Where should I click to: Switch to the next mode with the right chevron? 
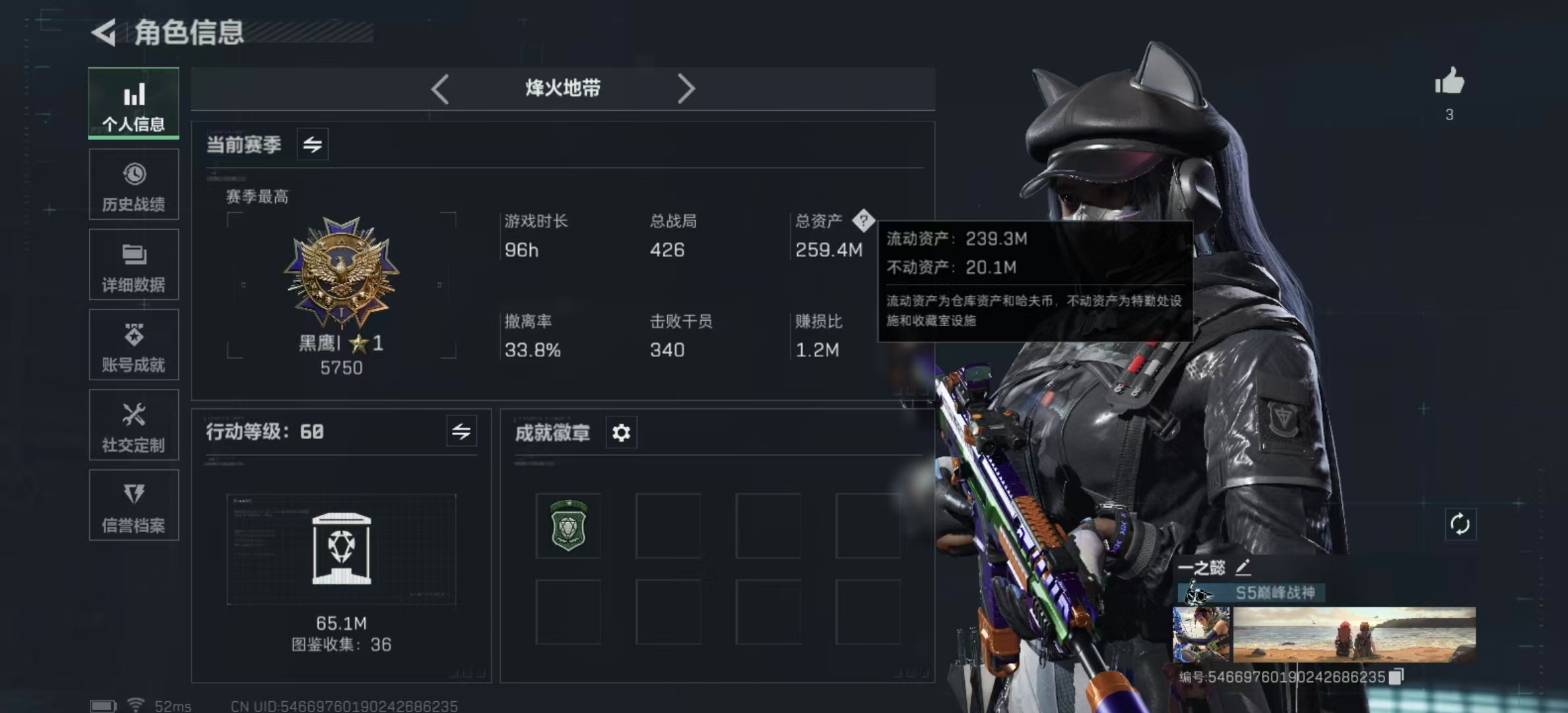click(686, 88)
